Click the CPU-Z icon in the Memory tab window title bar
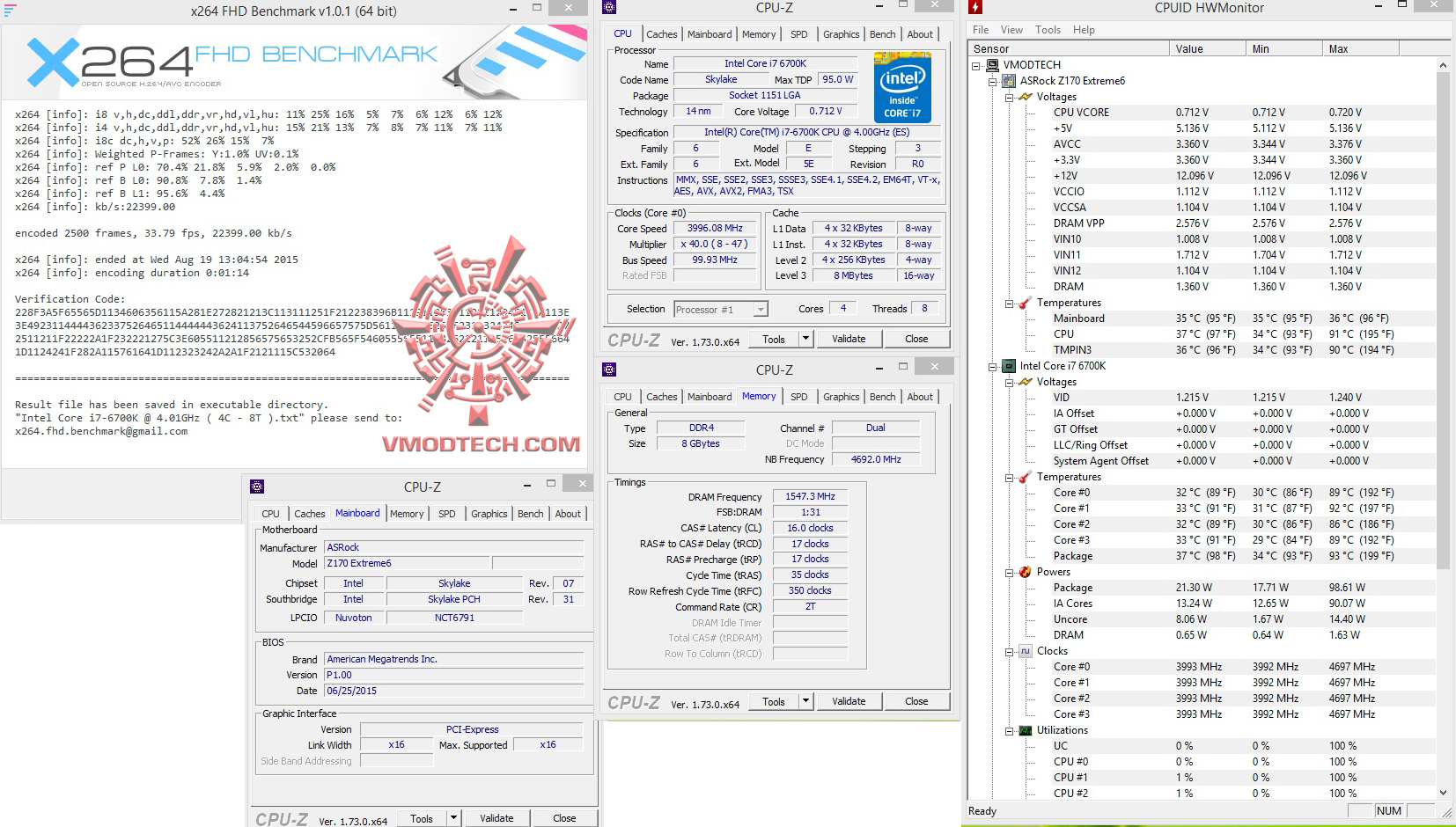This screenshot has height=827, width=1456. point(609,370)
